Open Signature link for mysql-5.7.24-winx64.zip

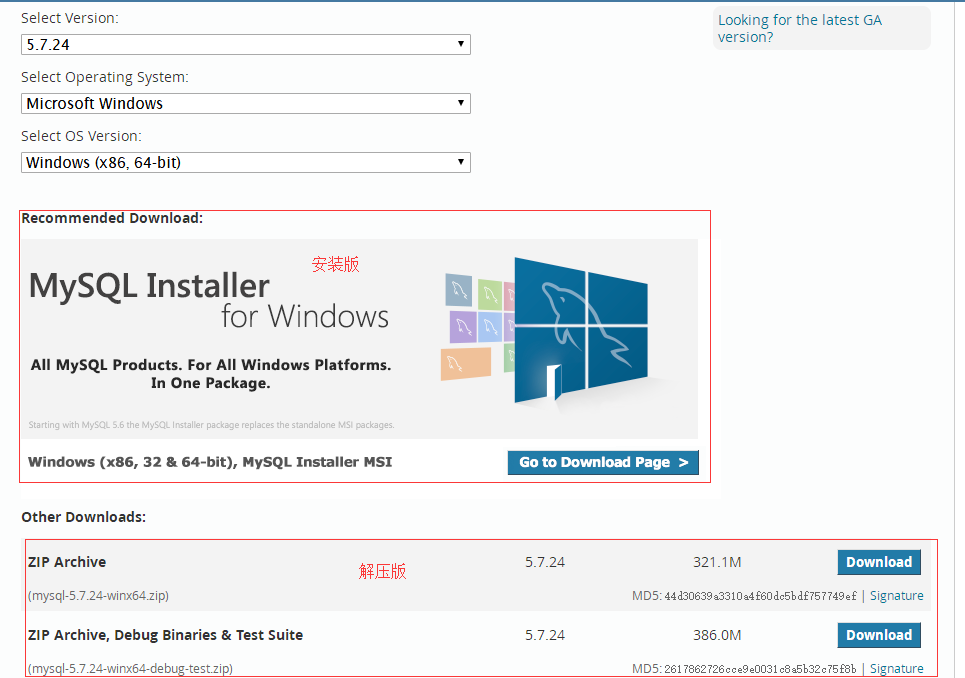pyautogui.click(x=897, y=596)
